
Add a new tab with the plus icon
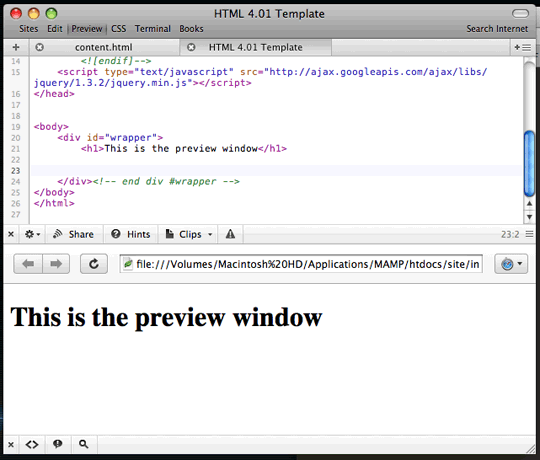click(x=16, y=47)
